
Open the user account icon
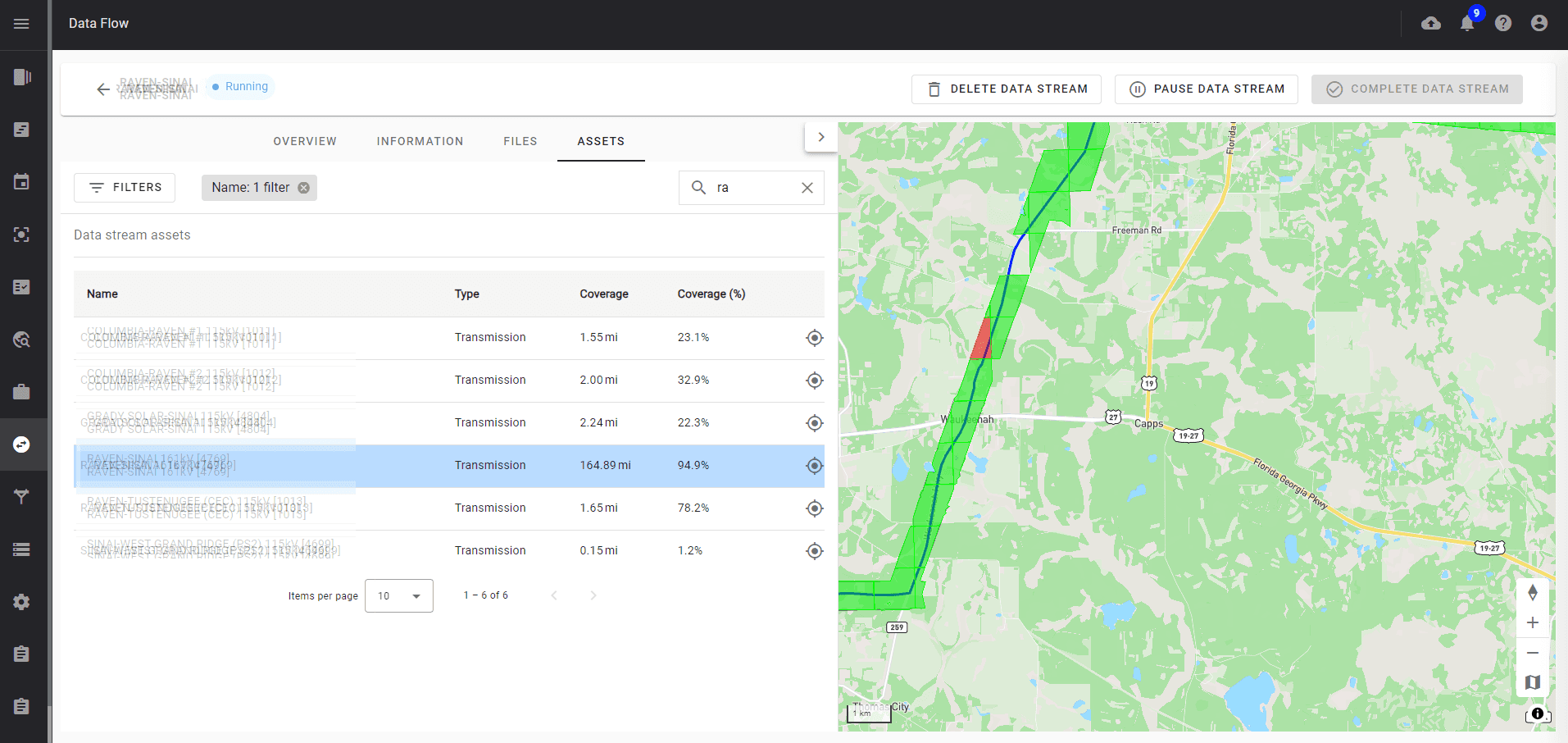tap(1539, 23)
